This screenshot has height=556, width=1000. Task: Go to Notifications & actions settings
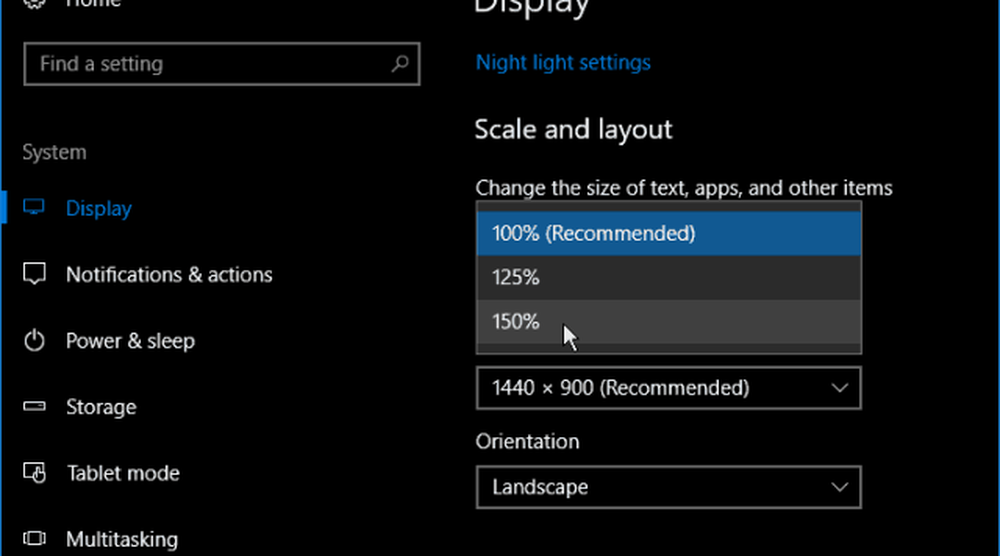(169, 275)
